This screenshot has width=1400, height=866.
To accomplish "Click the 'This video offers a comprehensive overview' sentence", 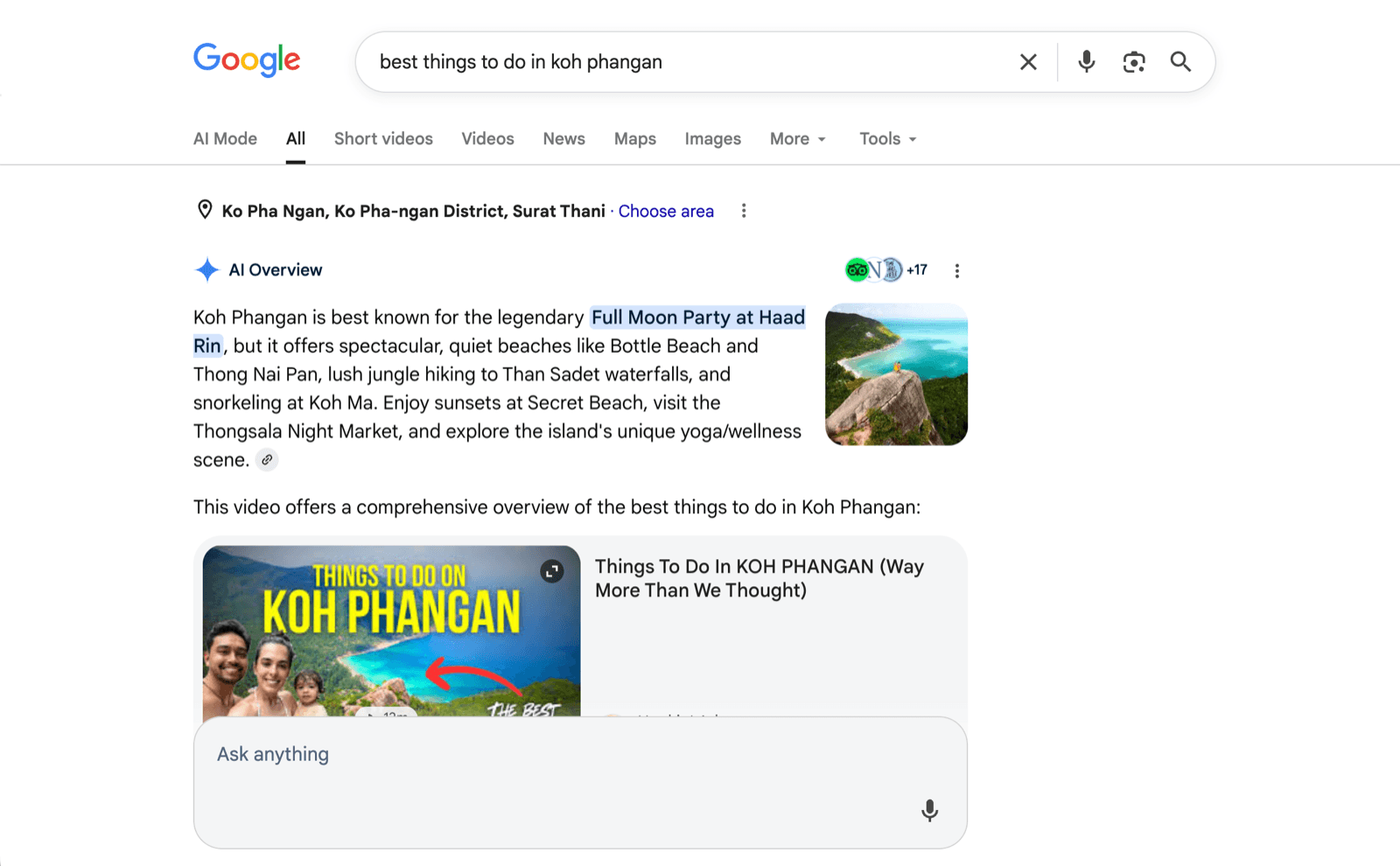I will point(556,507).
